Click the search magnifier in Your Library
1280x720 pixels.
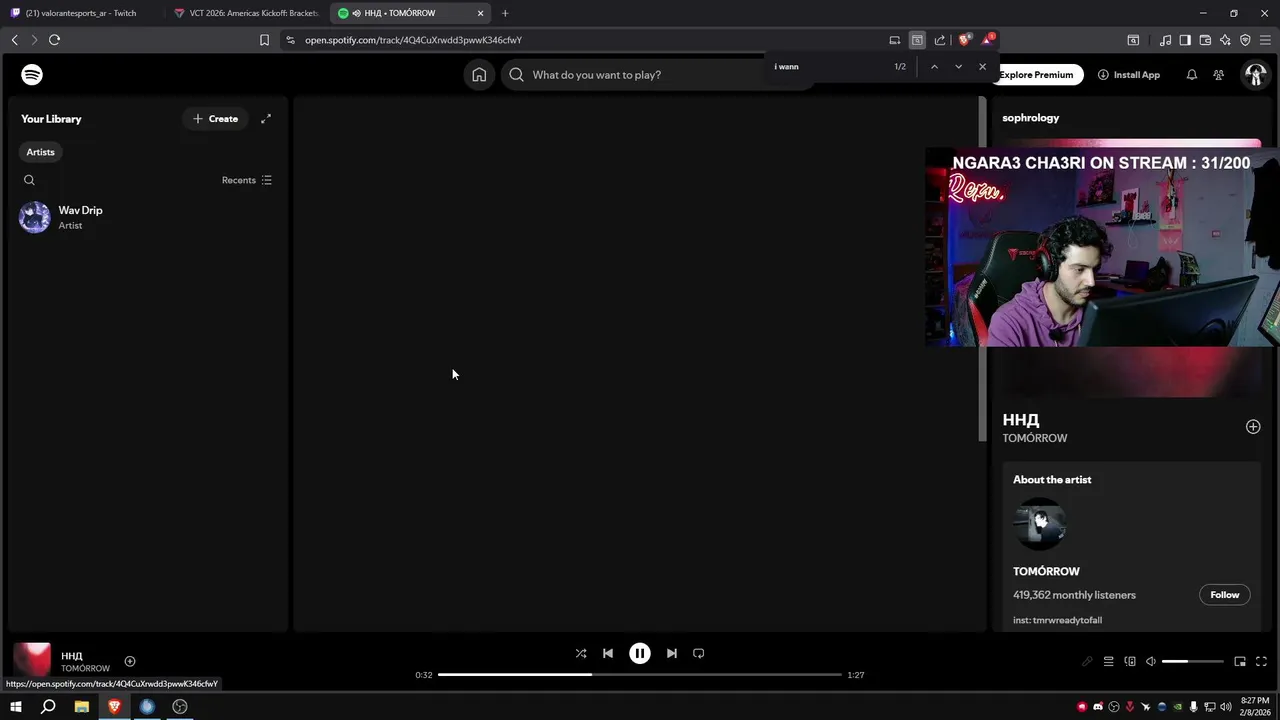pos(29,180)
